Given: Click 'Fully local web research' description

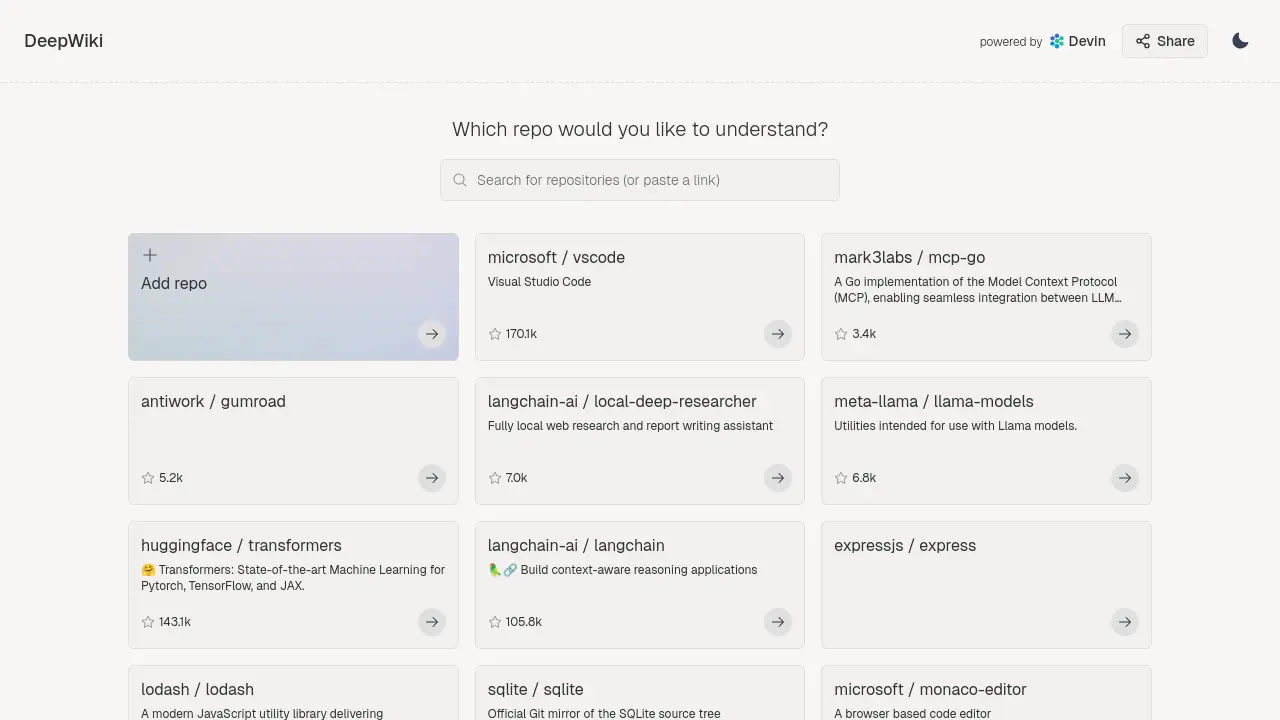Looking at the screenshot, I should 630,426.
